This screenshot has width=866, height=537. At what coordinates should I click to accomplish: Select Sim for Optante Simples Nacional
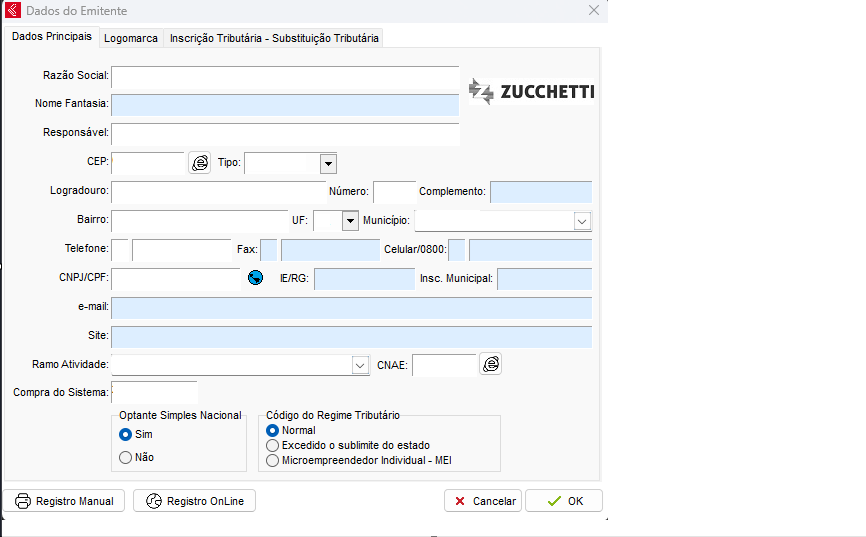tap(126, 434)
